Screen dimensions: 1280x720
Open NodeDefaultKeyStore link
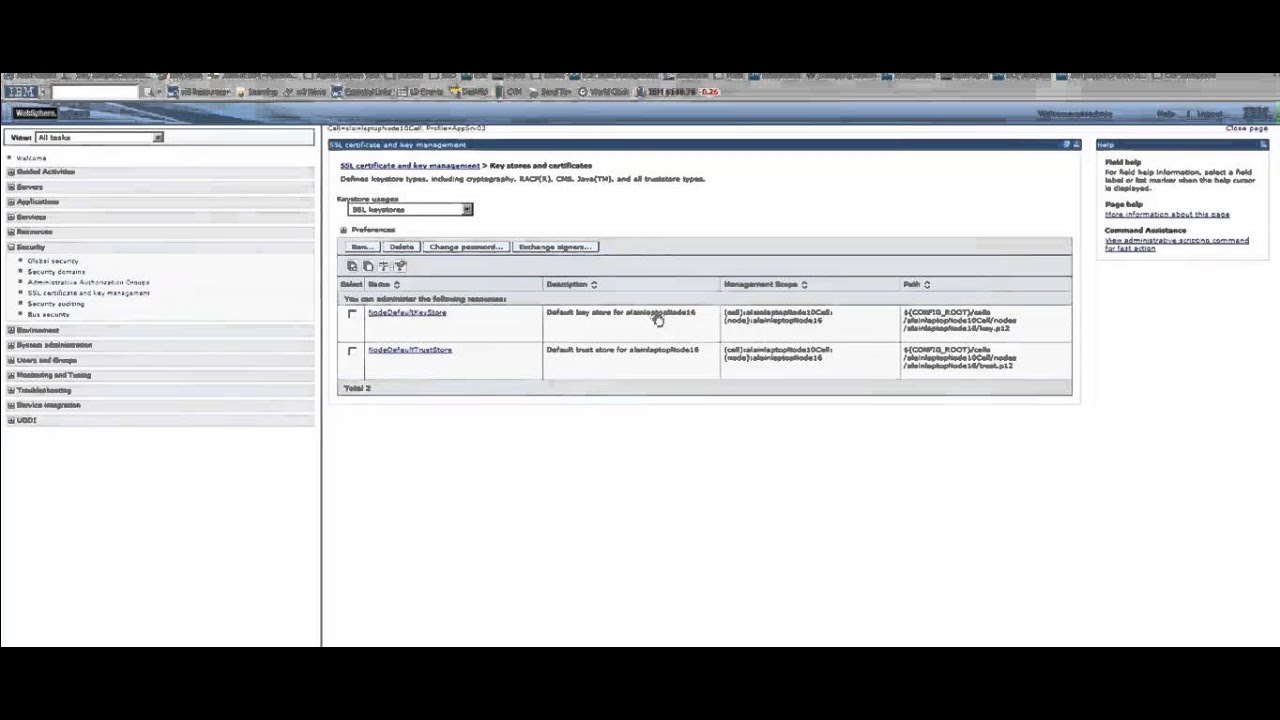tap(407, 313)
